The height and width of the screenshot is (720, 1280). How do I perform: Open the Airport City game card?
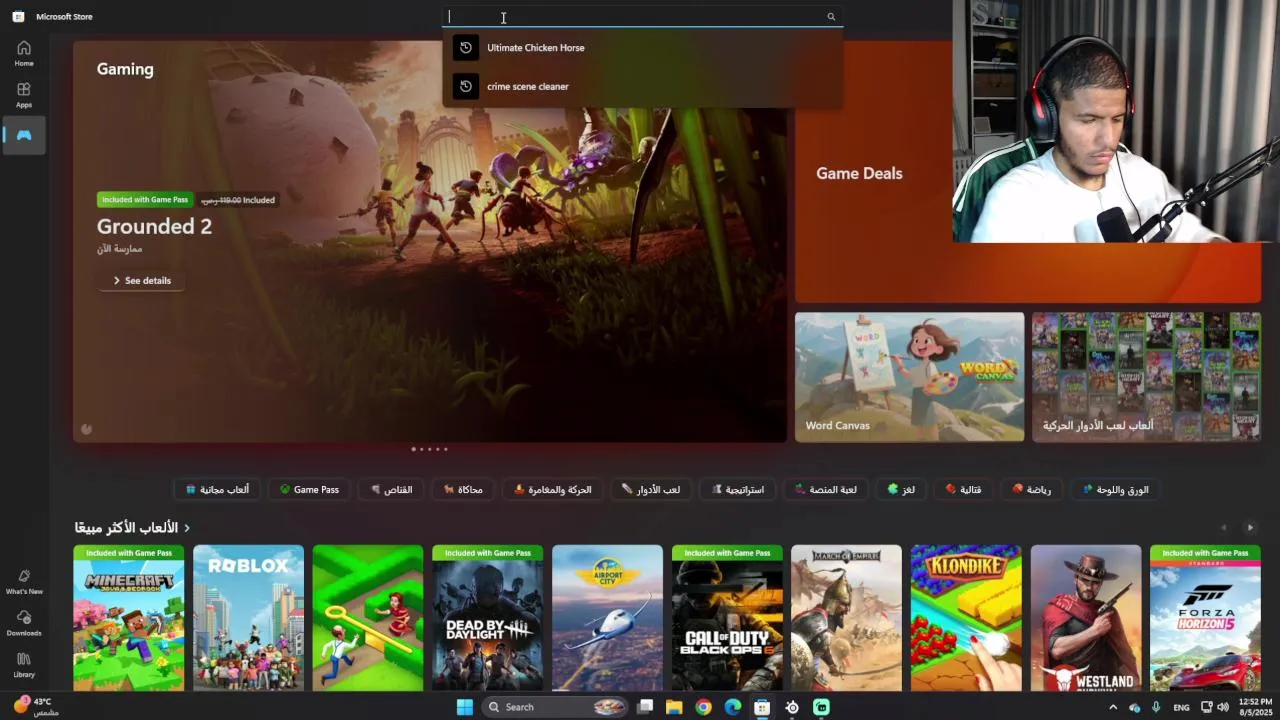click(x=607, y=618)
